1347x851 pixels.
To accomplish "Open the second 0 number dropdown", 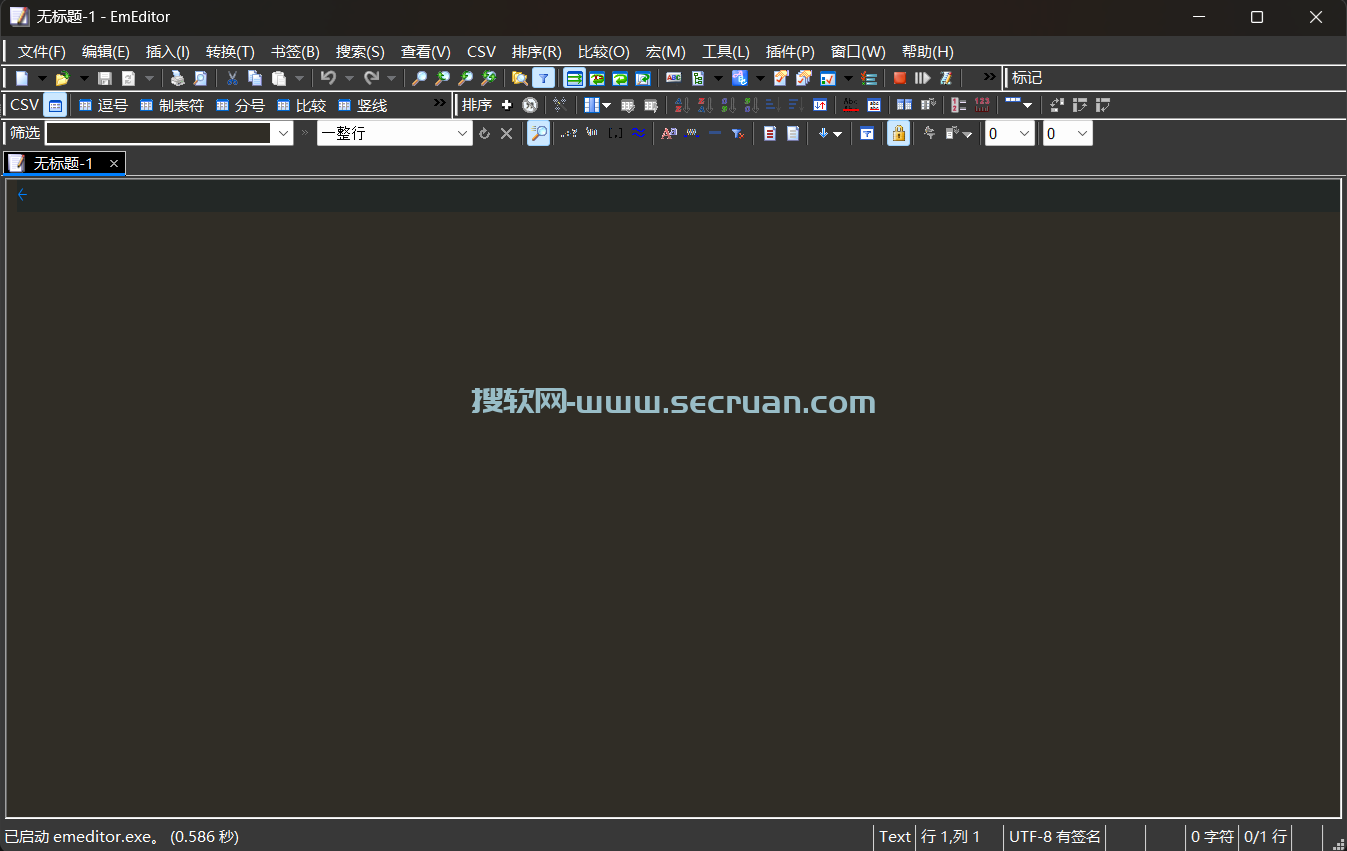I will [x=1082, y=133].
